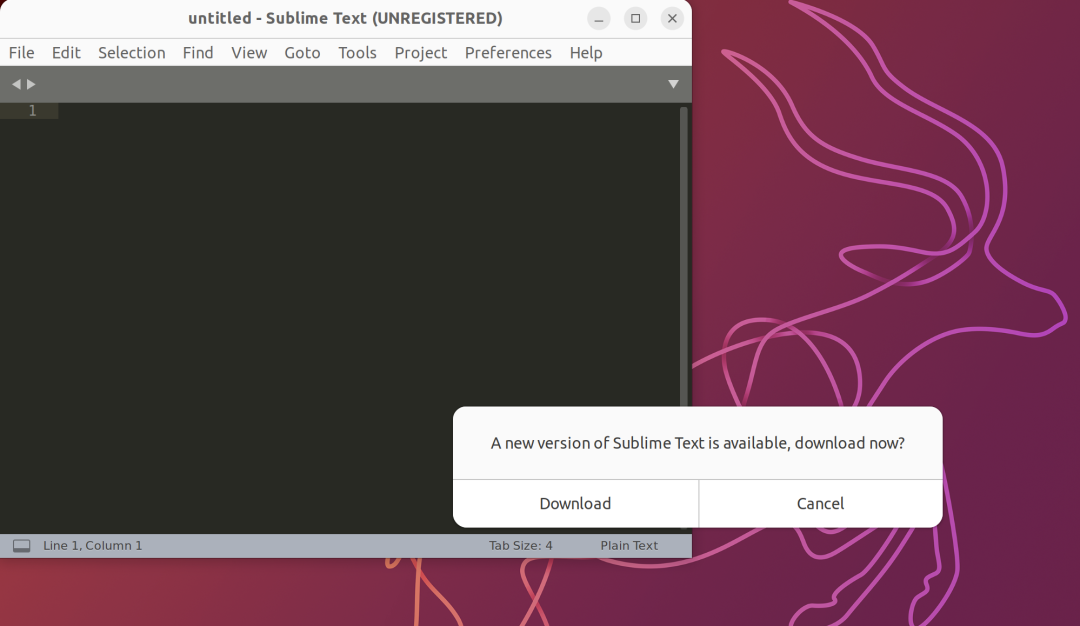
Task: Open the Find menu
Action: point(198,53)
